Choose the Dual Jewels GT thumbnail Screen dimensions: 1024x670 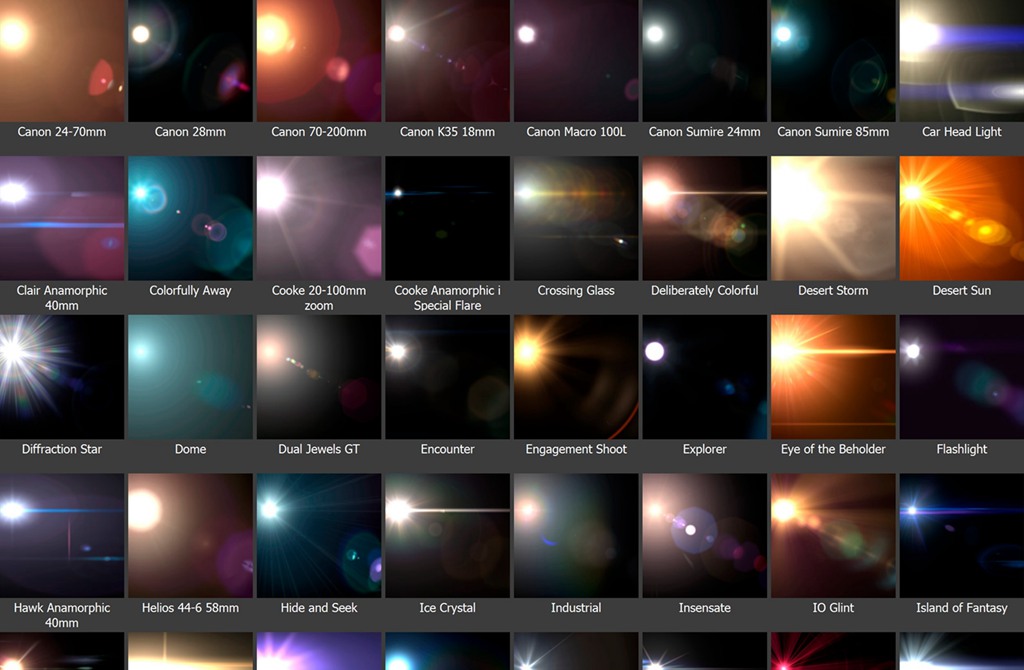point(319,377)
